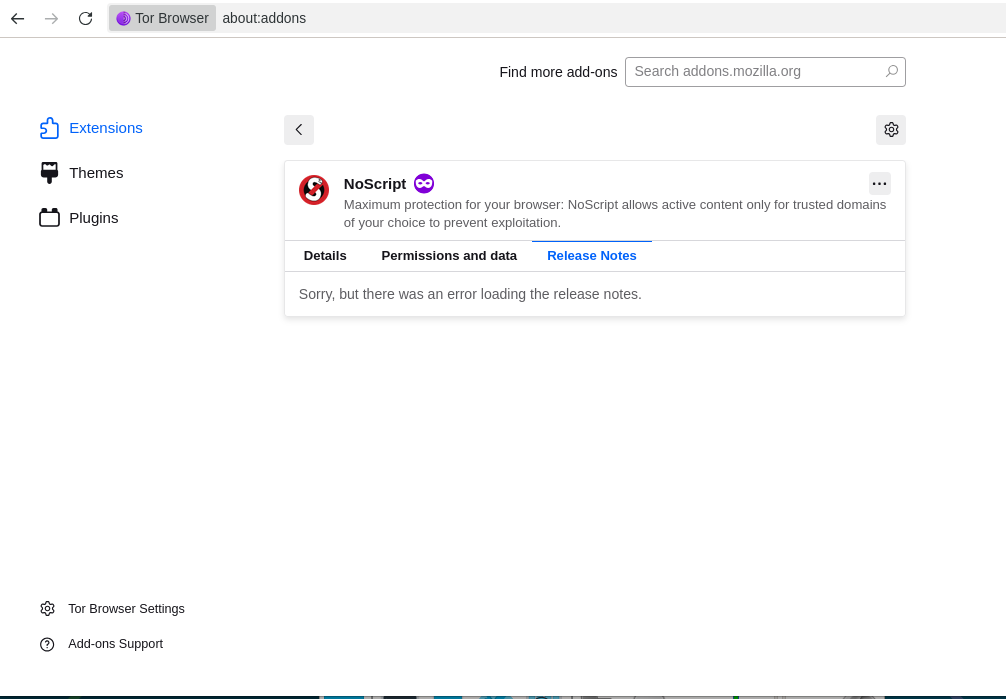The image size is (1006, 699).
Task: Switch to the Details tab
Action: (325, 255)
